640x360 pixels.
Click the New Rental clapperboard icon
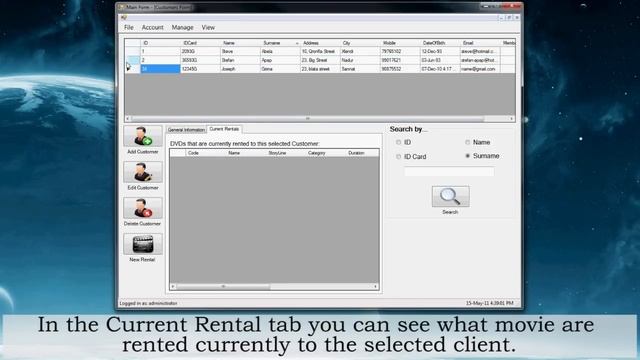(x=142, y=244)
